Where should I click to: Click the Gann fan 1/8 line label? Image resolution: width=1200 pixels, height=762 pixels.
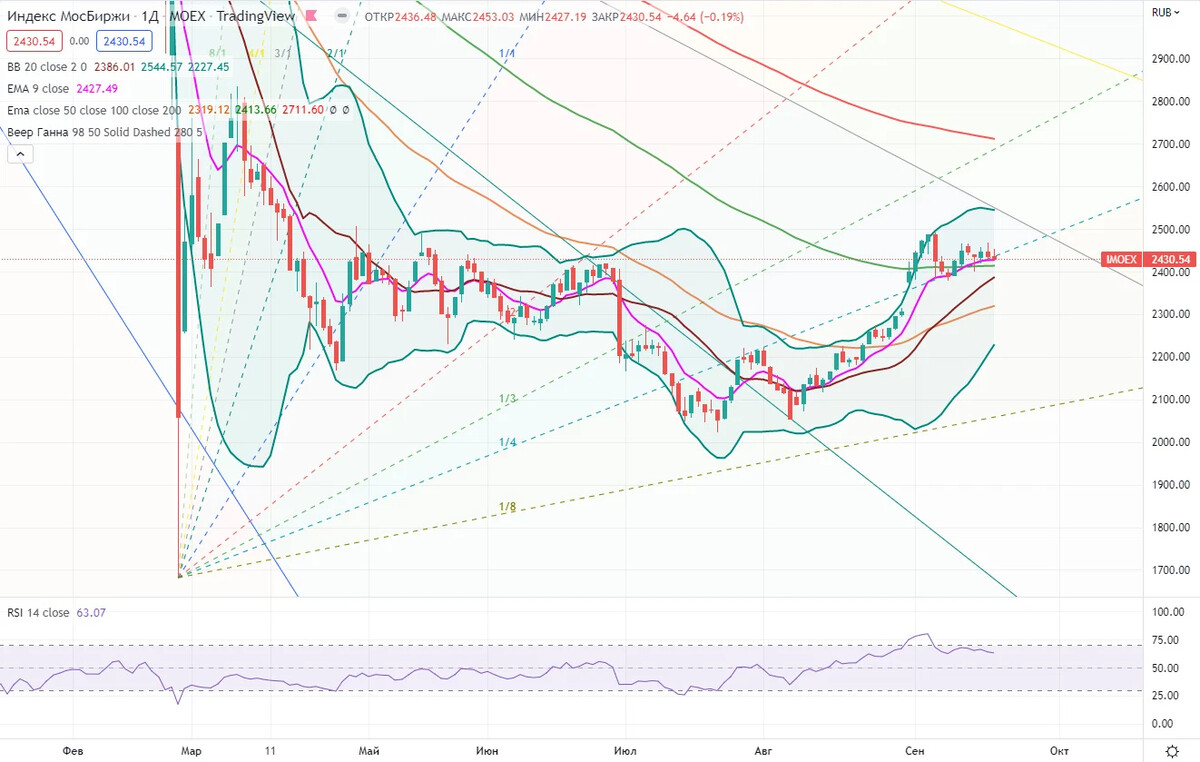(507, 507)
